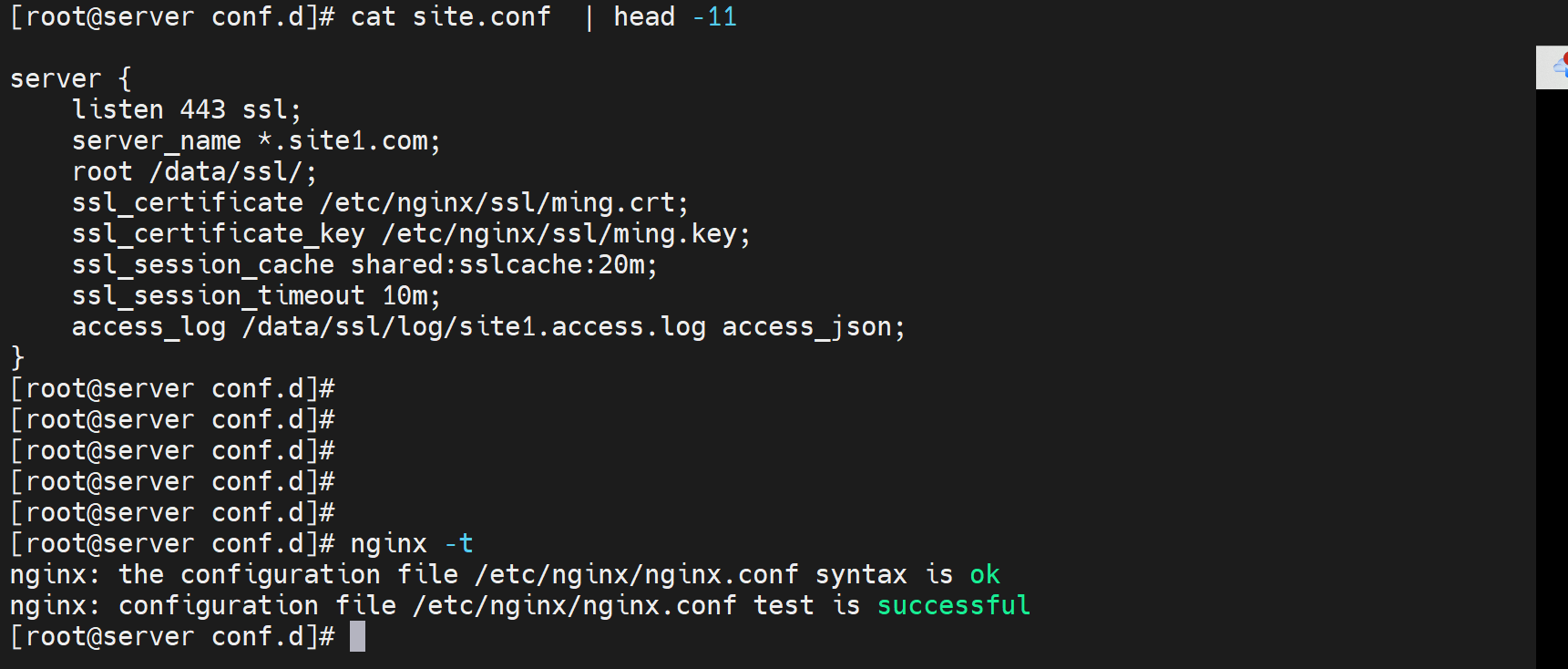Click the "head -11" command text
The height and width of the screenshot is (669, 1568).
(x=674, y=16)
